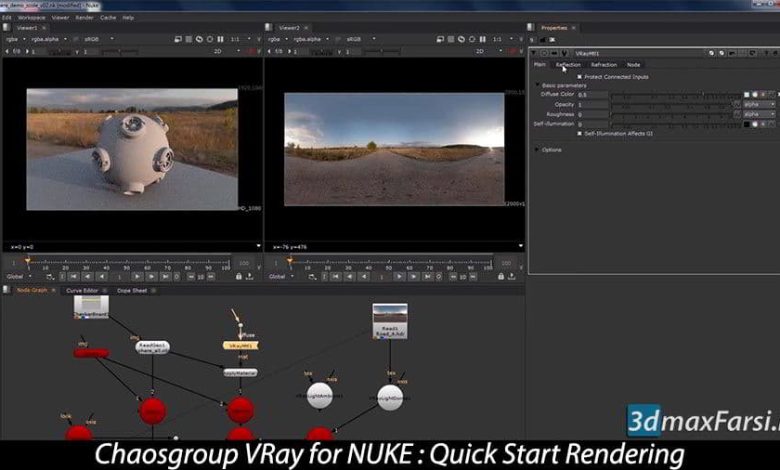Click Viewer1 flipbook export icon

click(x=249, y=276)
